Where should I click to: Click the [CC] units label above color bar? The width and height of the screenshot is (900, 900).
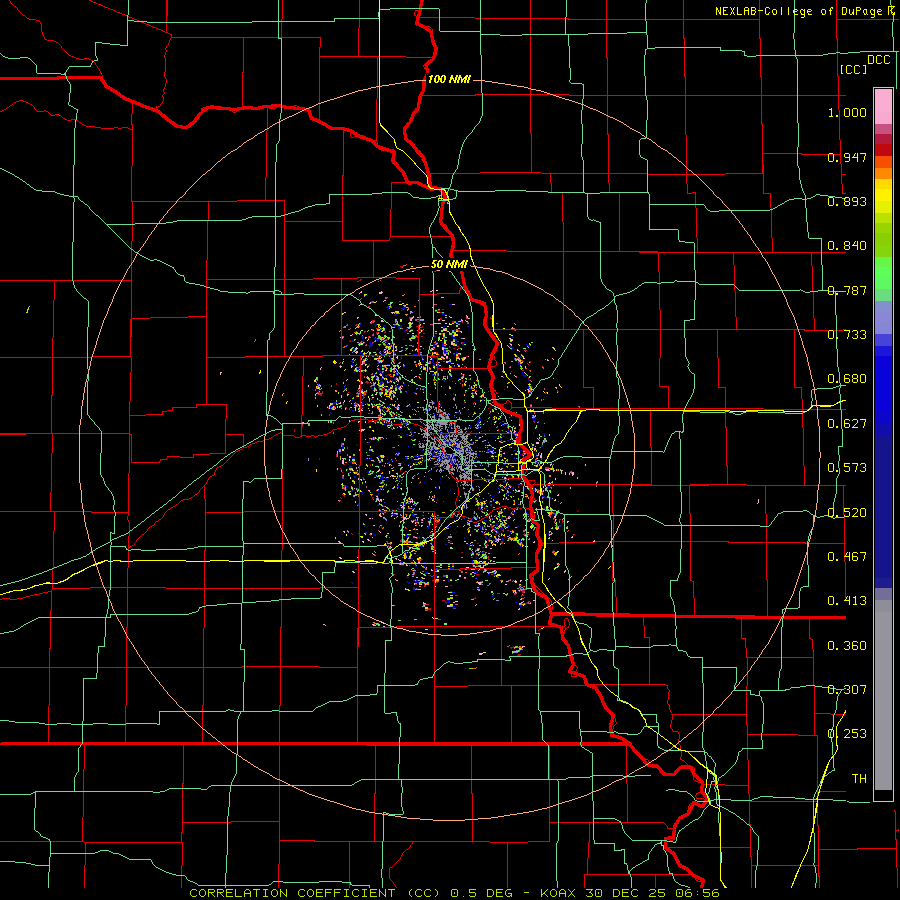(x=853, y=69)
